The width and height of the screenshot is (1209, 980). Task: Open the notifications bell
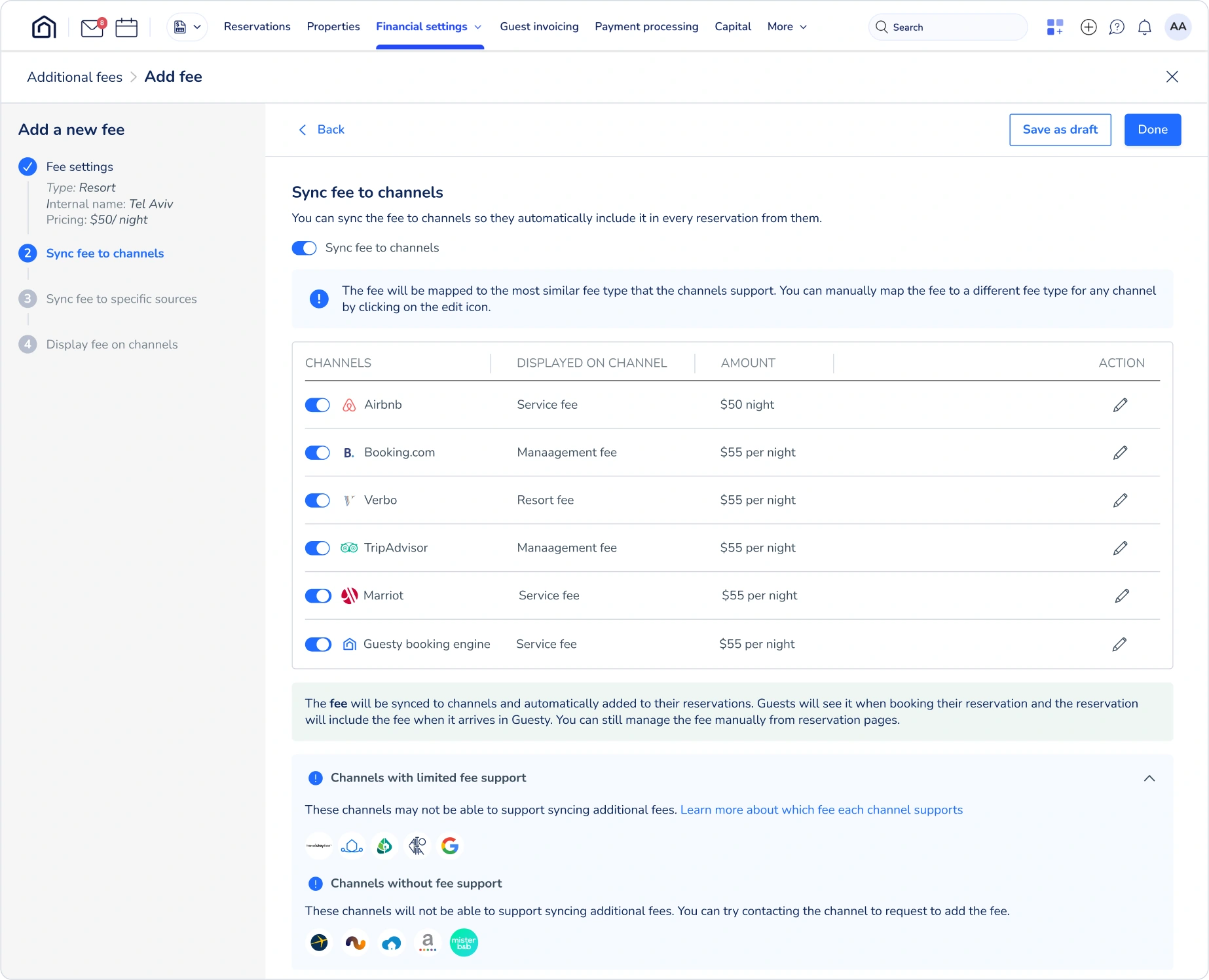point(1145,27)
